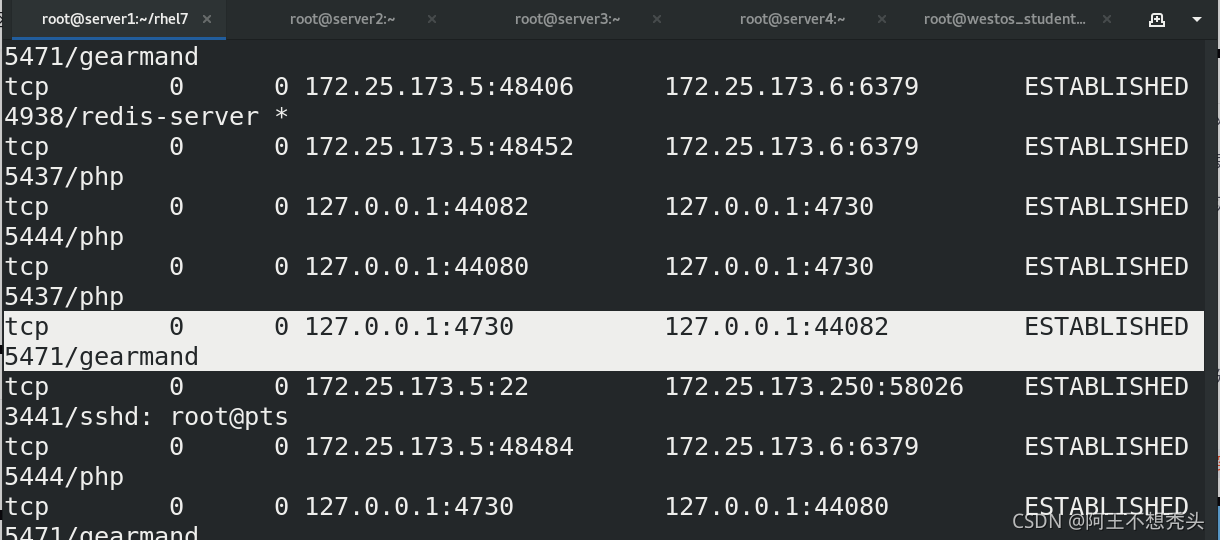1220x540 pixels.
Task: Click ESTABLISHED in the 48452 row
Action: 1106,147
